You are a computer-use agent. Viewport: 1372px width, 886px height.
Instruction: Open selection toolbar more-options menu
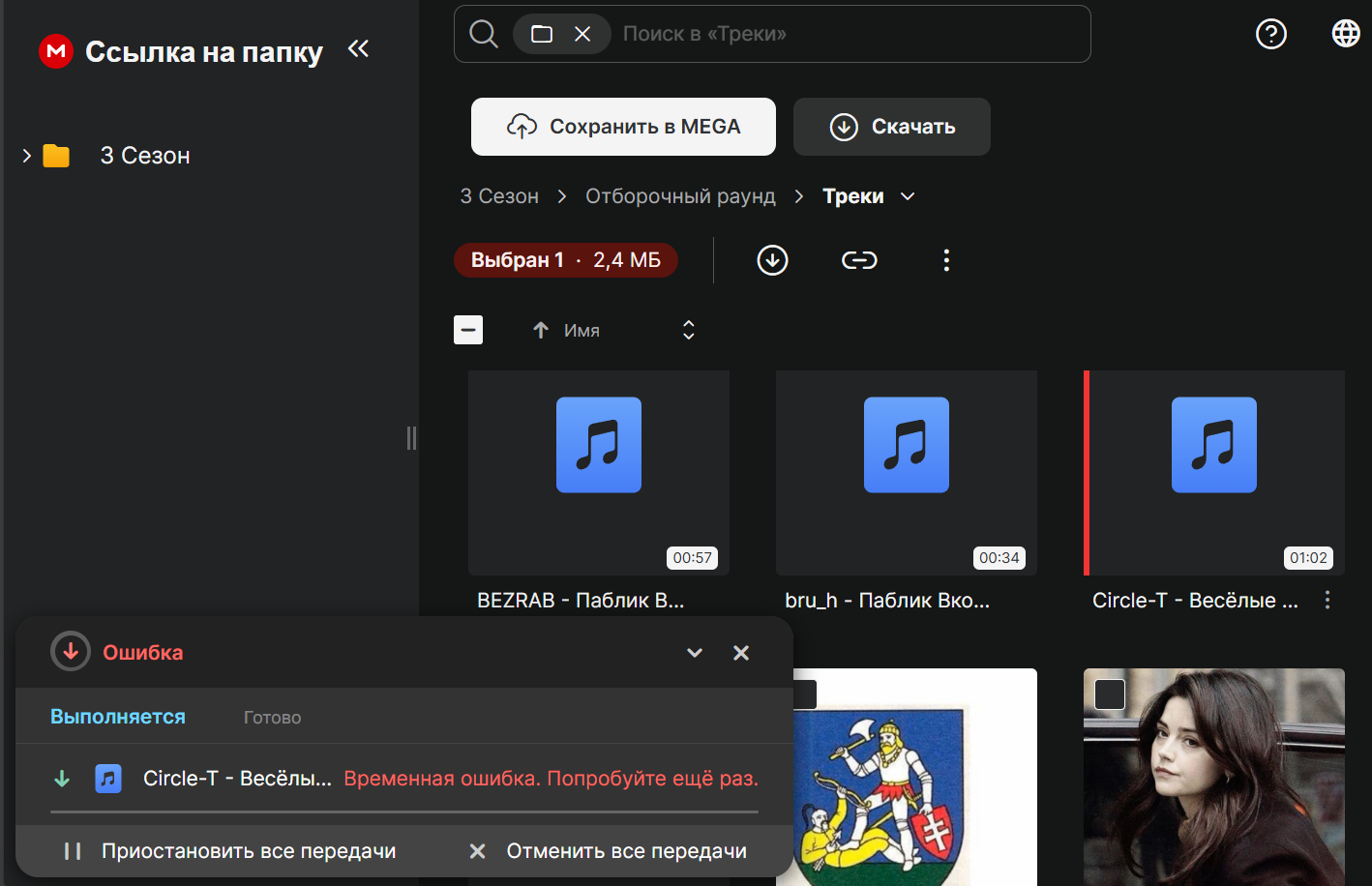[x=946, y=260]
